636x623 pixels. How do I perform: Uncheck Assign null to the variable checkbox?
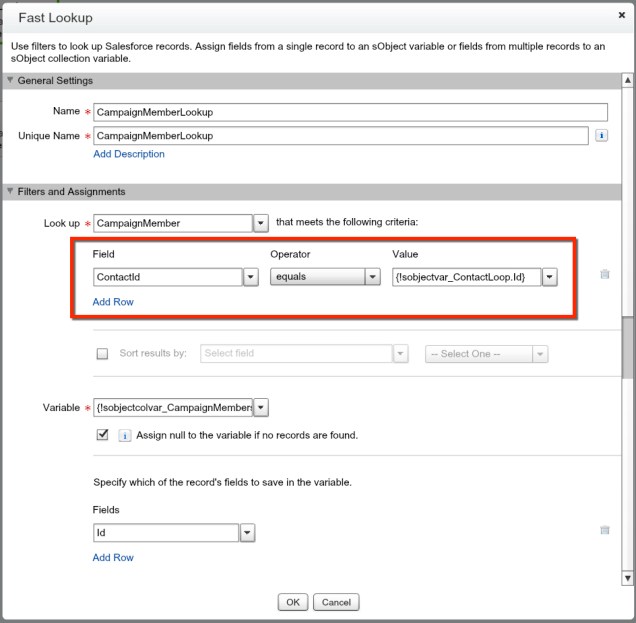(x=102, y=435)
